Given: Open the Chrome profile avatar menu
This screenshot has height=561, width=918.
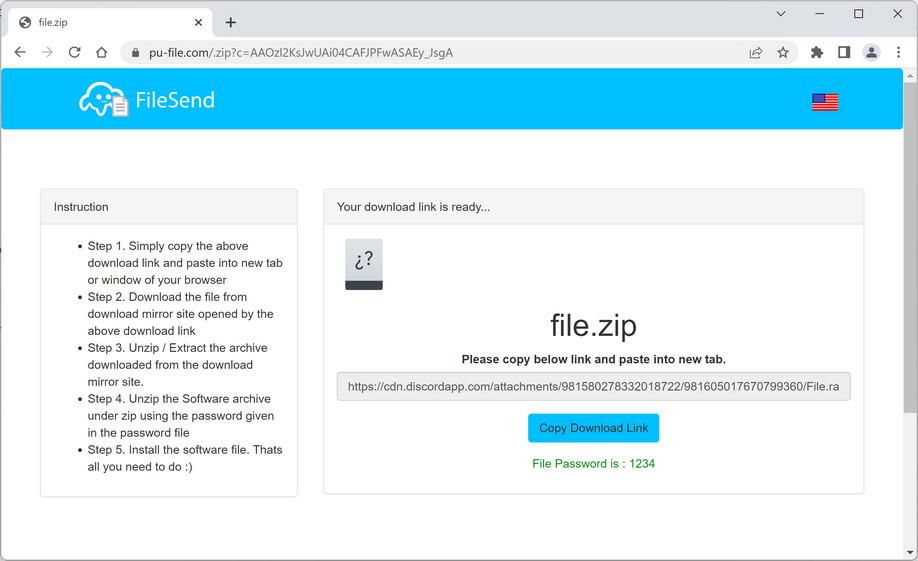Looking at the screenshot, I should pos(871,52).
